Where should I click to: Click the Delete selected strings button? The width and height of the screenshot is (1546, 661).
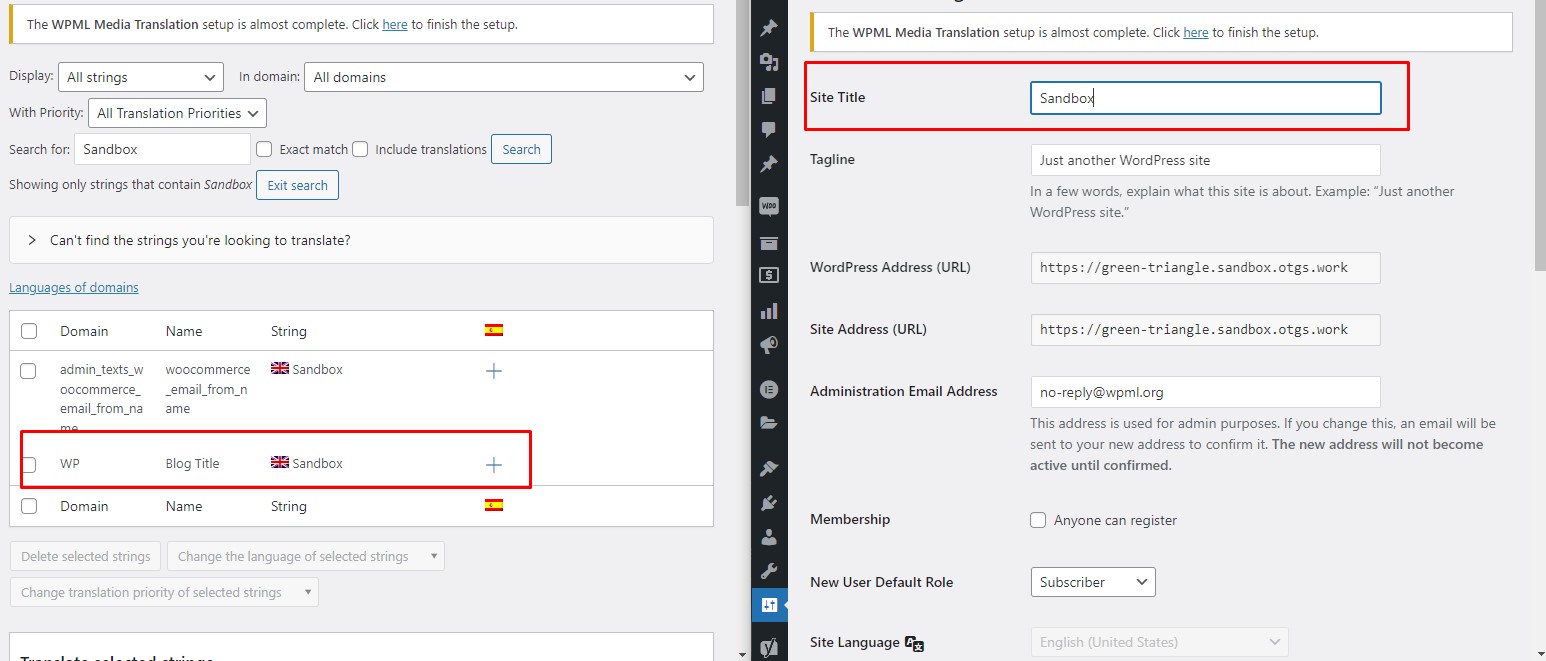pyautogui.click(x=86, y=556)
